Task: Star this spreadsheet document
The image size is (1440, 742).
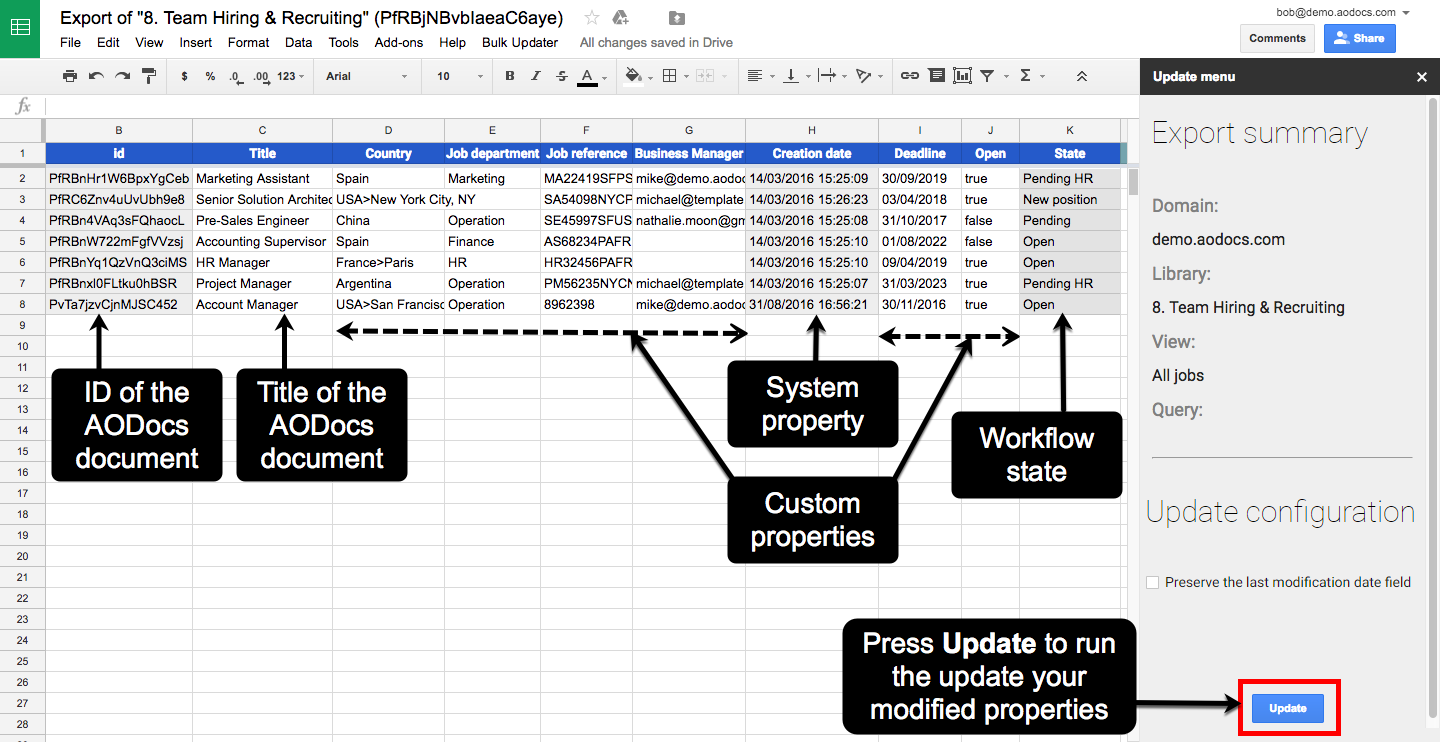Action: click(x=592, y=18)
